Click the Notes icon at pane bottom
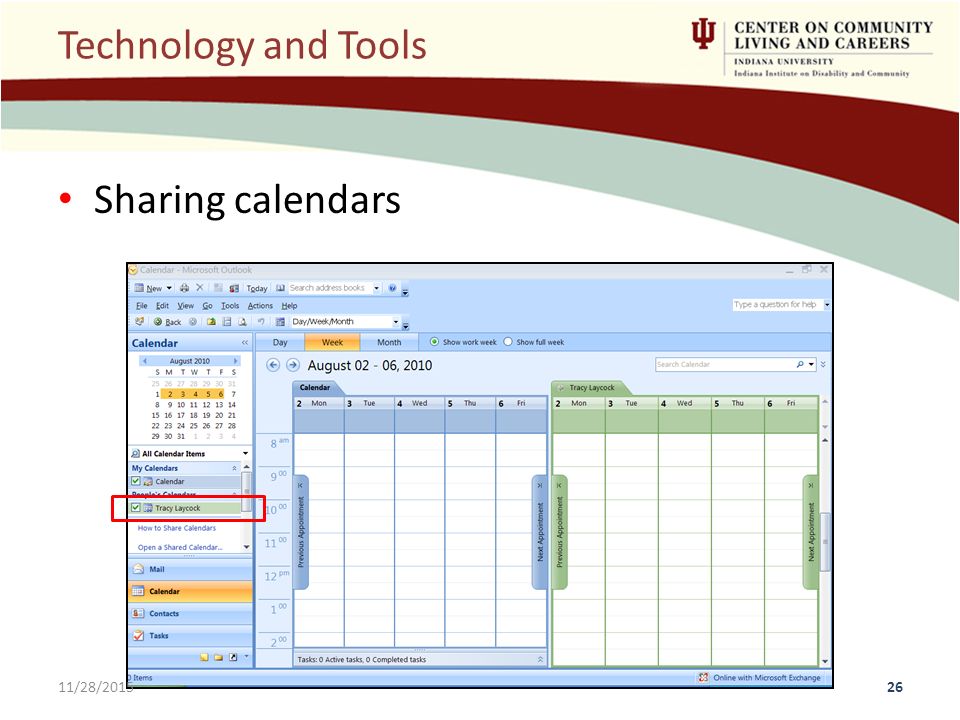 click(204, 658)
